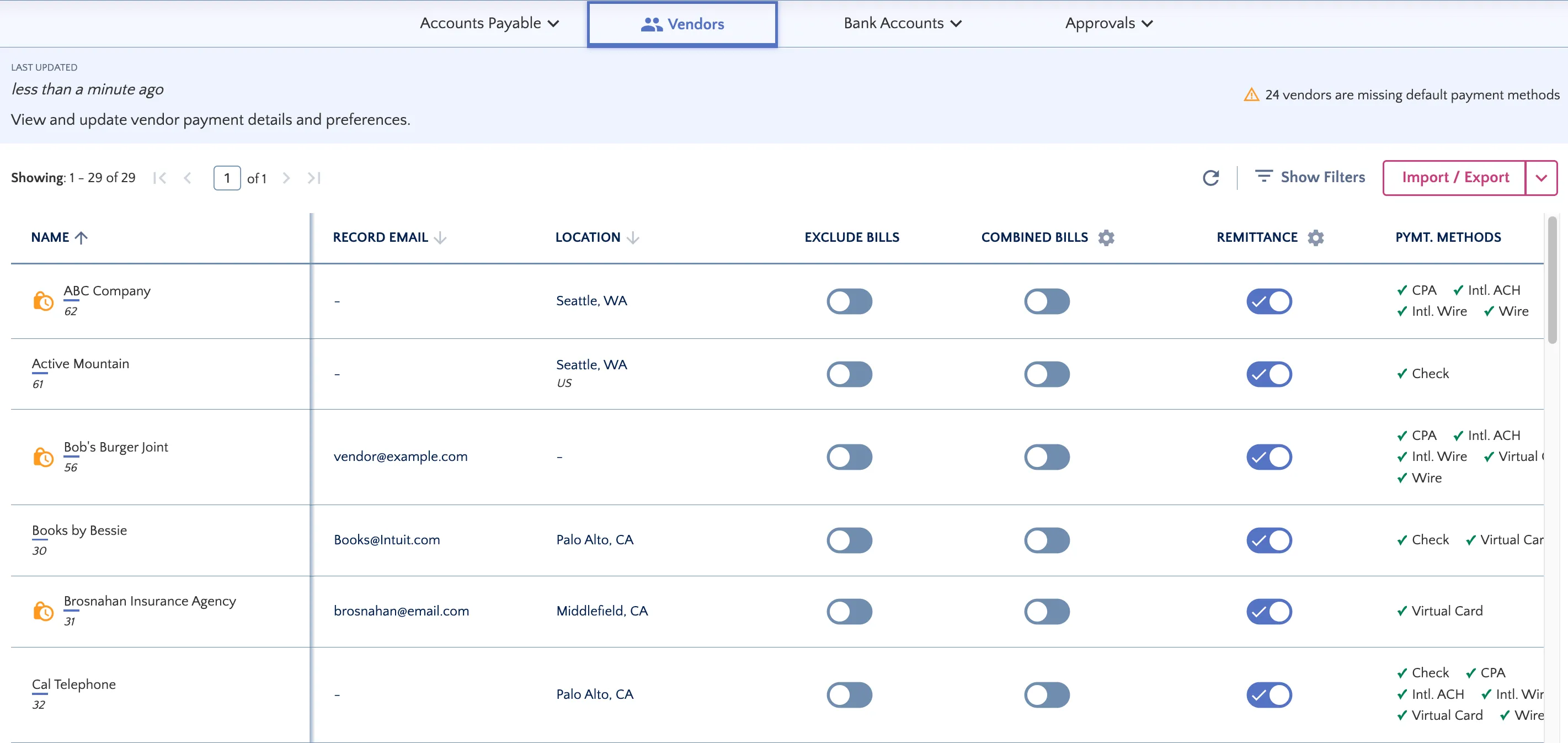Screen dimensions: 1568x743
Task: Expand the Accounts Payable menu
Action: click(489, 23)
